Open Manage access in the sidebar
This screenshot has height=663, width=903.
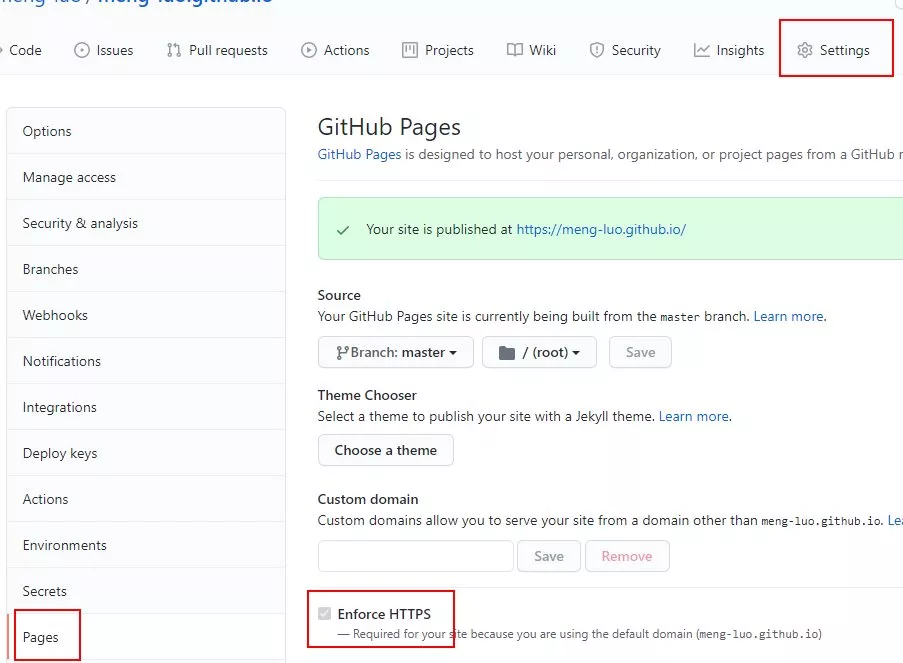tap(146, 177)
